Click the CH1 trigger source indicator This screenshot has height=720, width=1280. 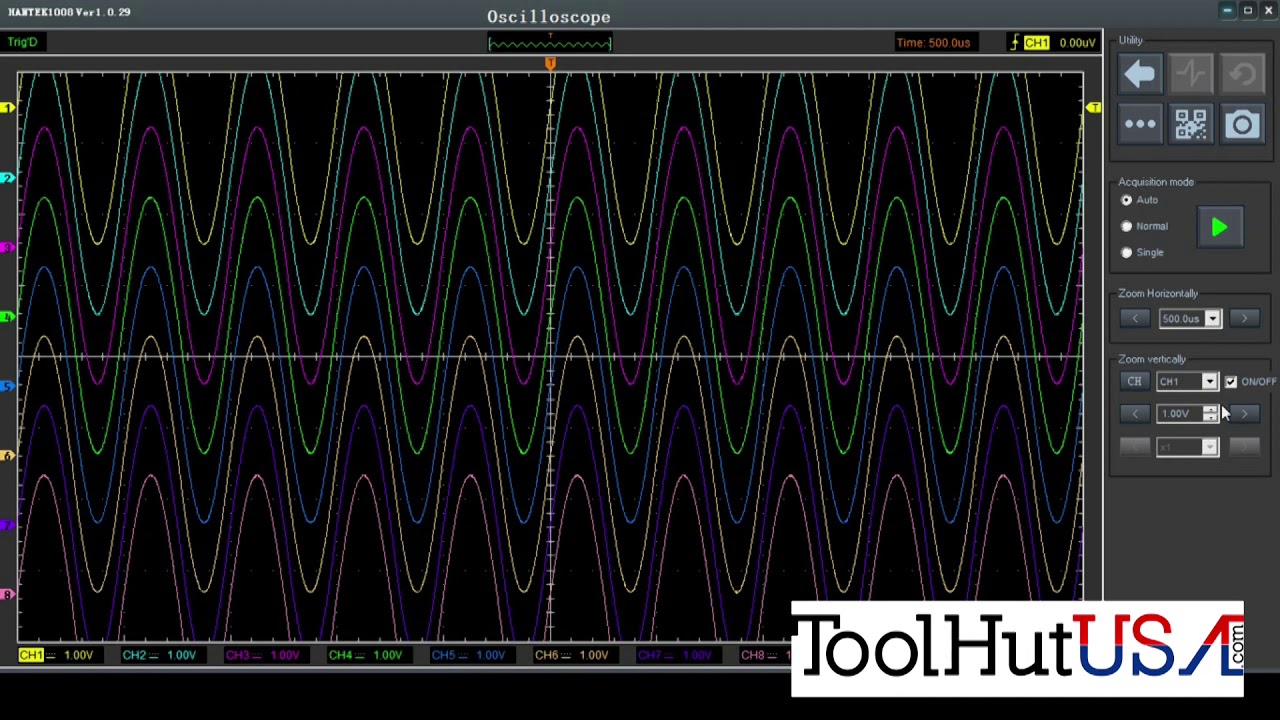1036,43
